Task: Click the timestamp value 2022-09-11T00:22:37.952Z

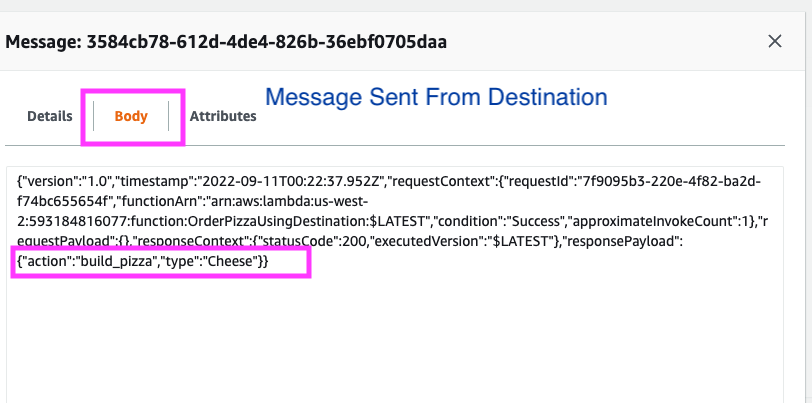Action: pyautogui.click(x=291, y=182)
